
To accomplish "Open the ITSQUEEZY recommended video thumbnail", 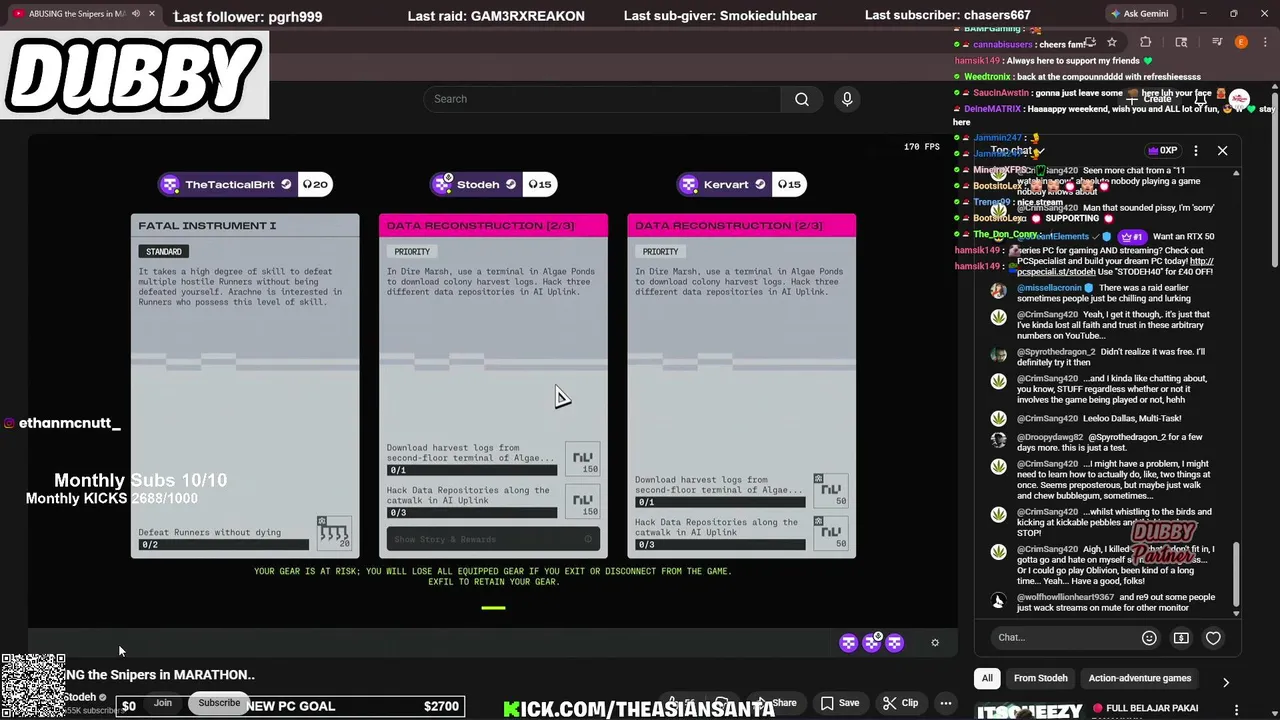I will [1028, 711].
